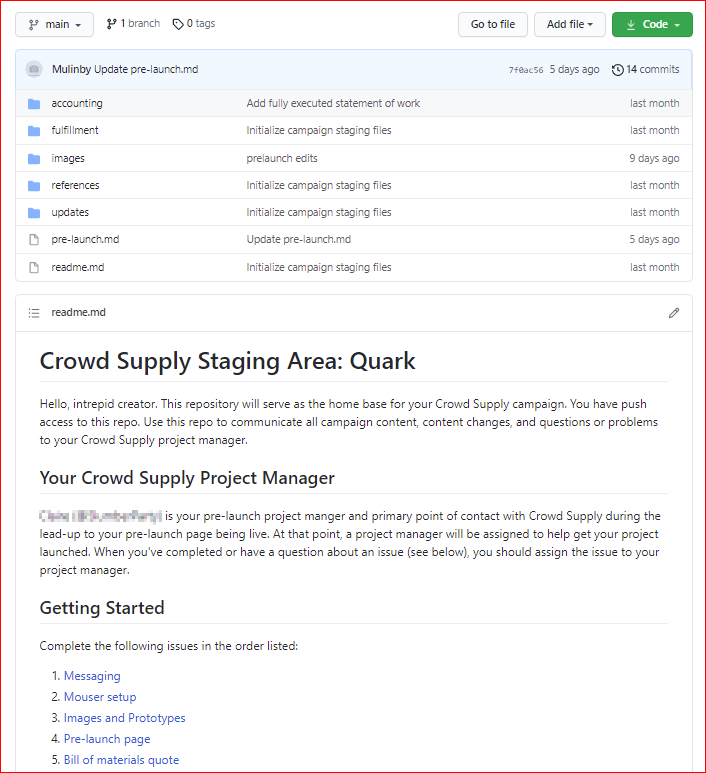Click the Your Crowd Supply Project Manager heading
This screenshot has height=773, width=706.
(x=187, y=478)
